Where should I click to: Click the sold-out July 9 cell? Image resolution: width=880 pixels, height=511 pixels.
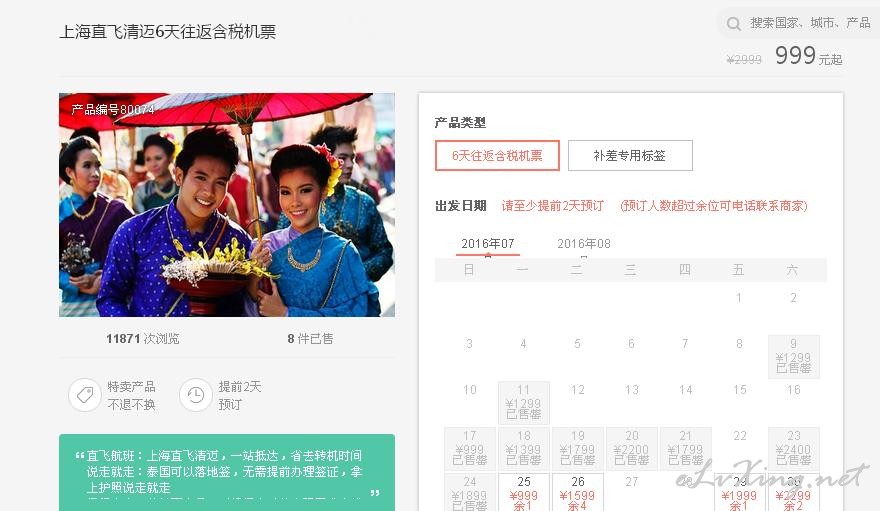793,357
